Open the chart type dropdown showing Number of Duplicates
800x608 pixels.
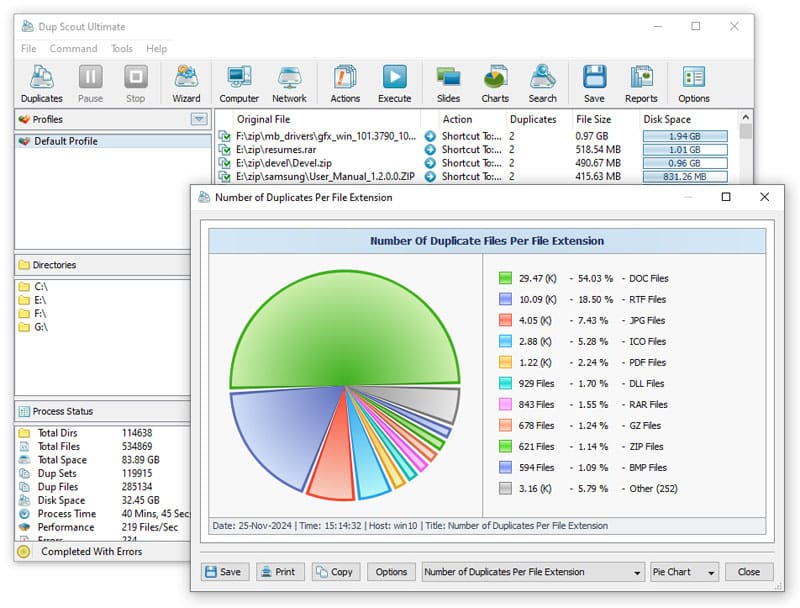coord(532,572)
